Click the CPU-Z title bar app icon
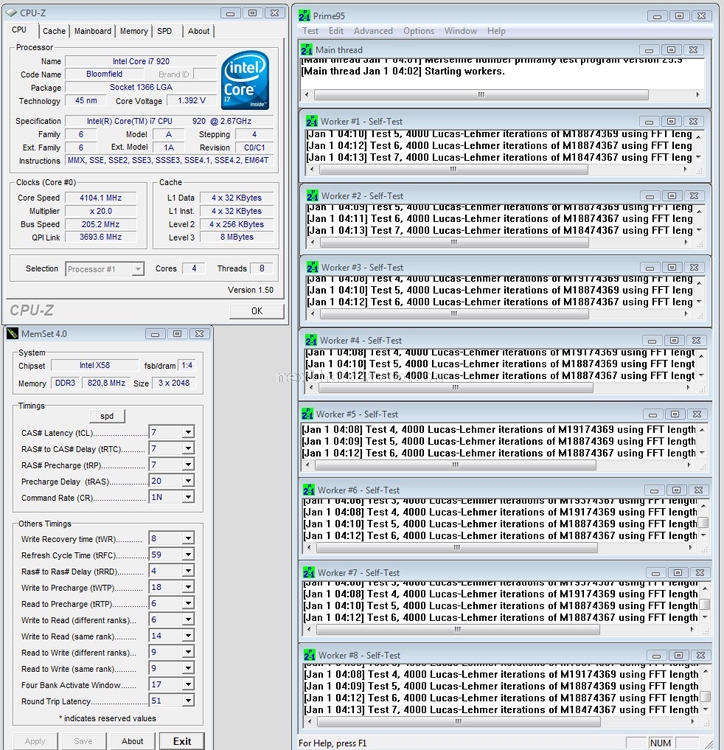The image size is (724, 750). pos(11,13)
